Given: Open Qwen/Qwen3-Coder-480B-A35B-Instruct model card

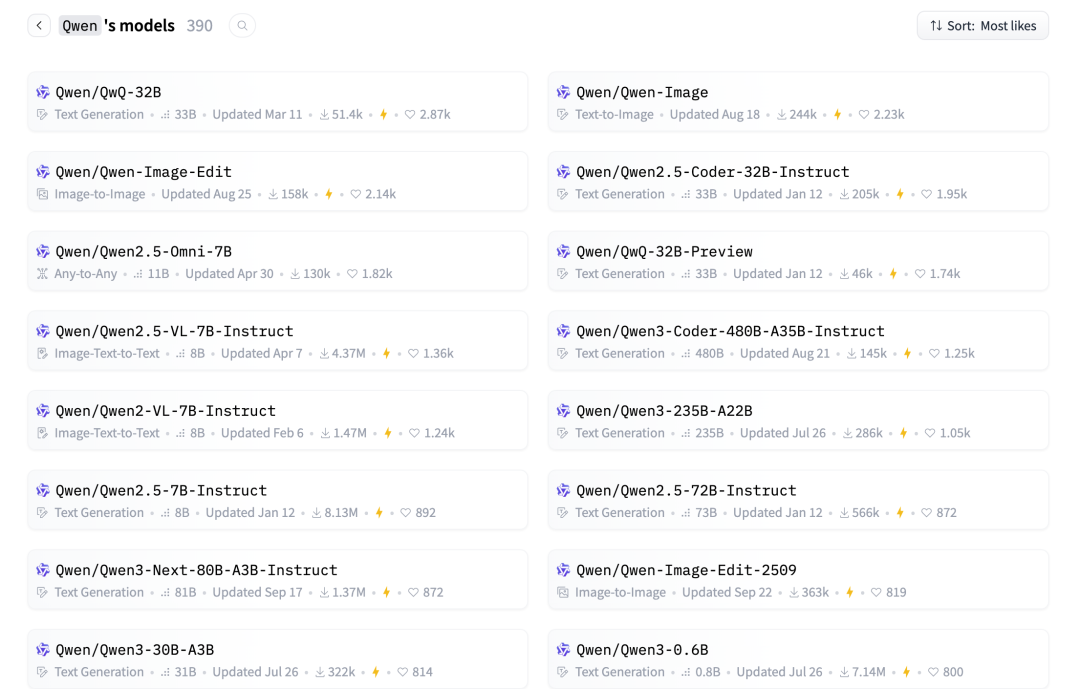Looking at the screenshot, I should pyautogui.click(x=798, y=340).
